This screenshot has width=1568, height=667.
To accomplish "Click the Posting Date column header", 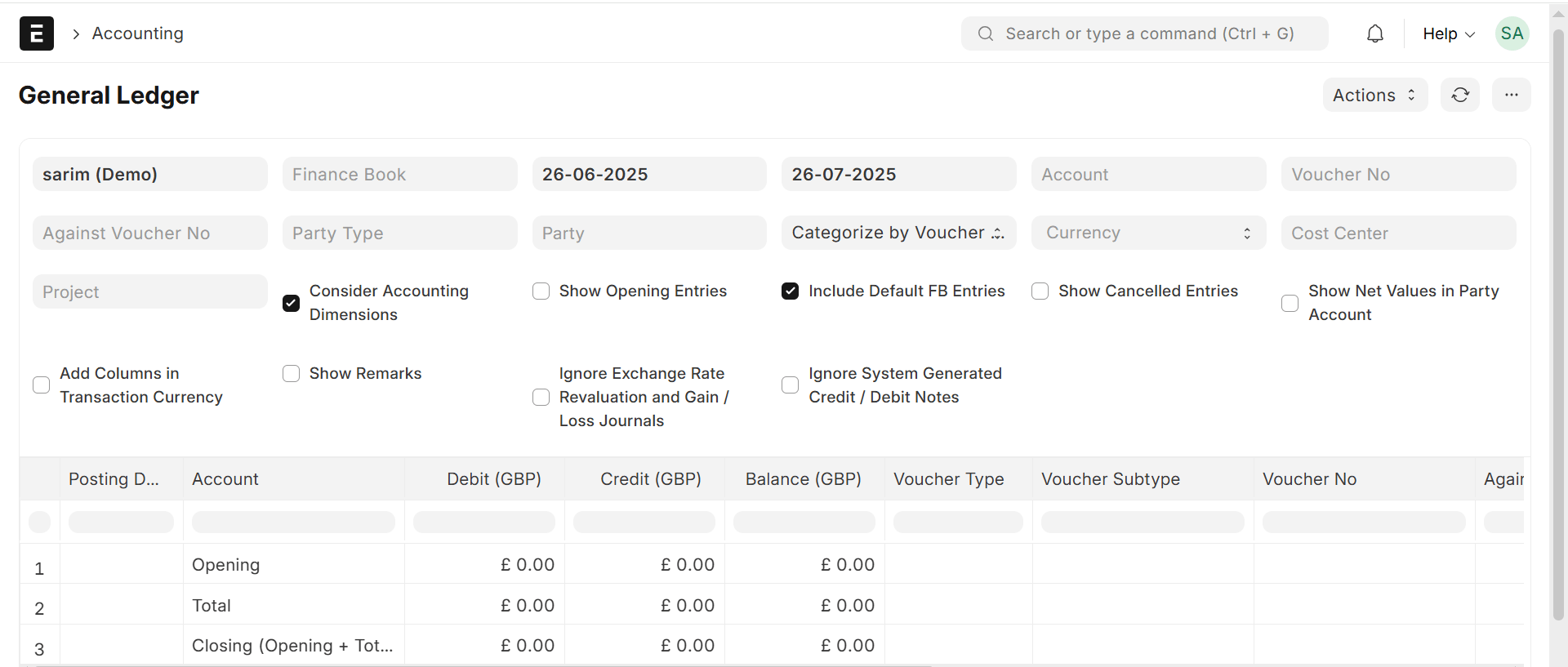I will click(x=122, y=479).
